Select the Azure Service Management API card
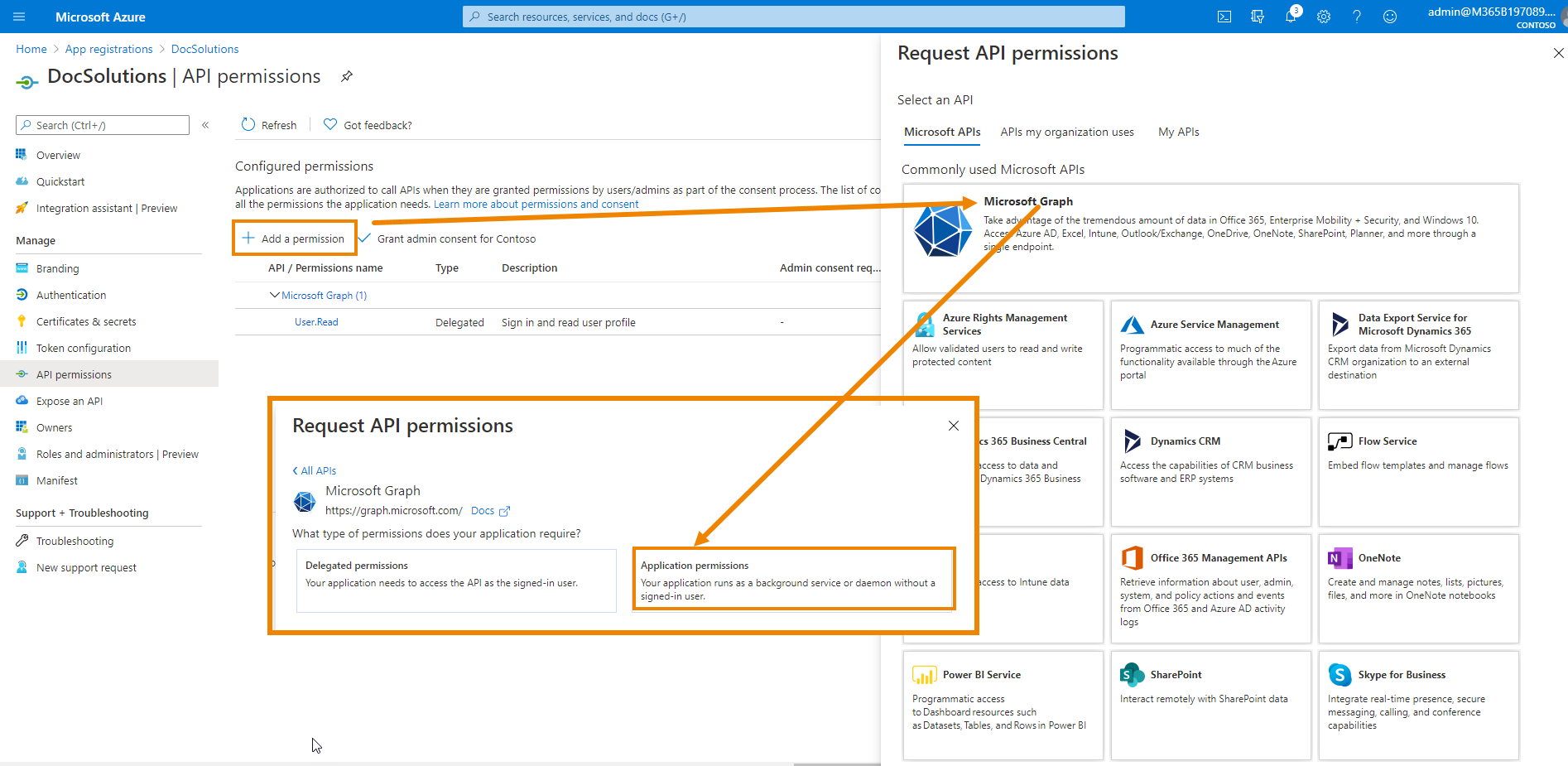The width and height of the screenshot is (1568, 766). pos(1210,354)
